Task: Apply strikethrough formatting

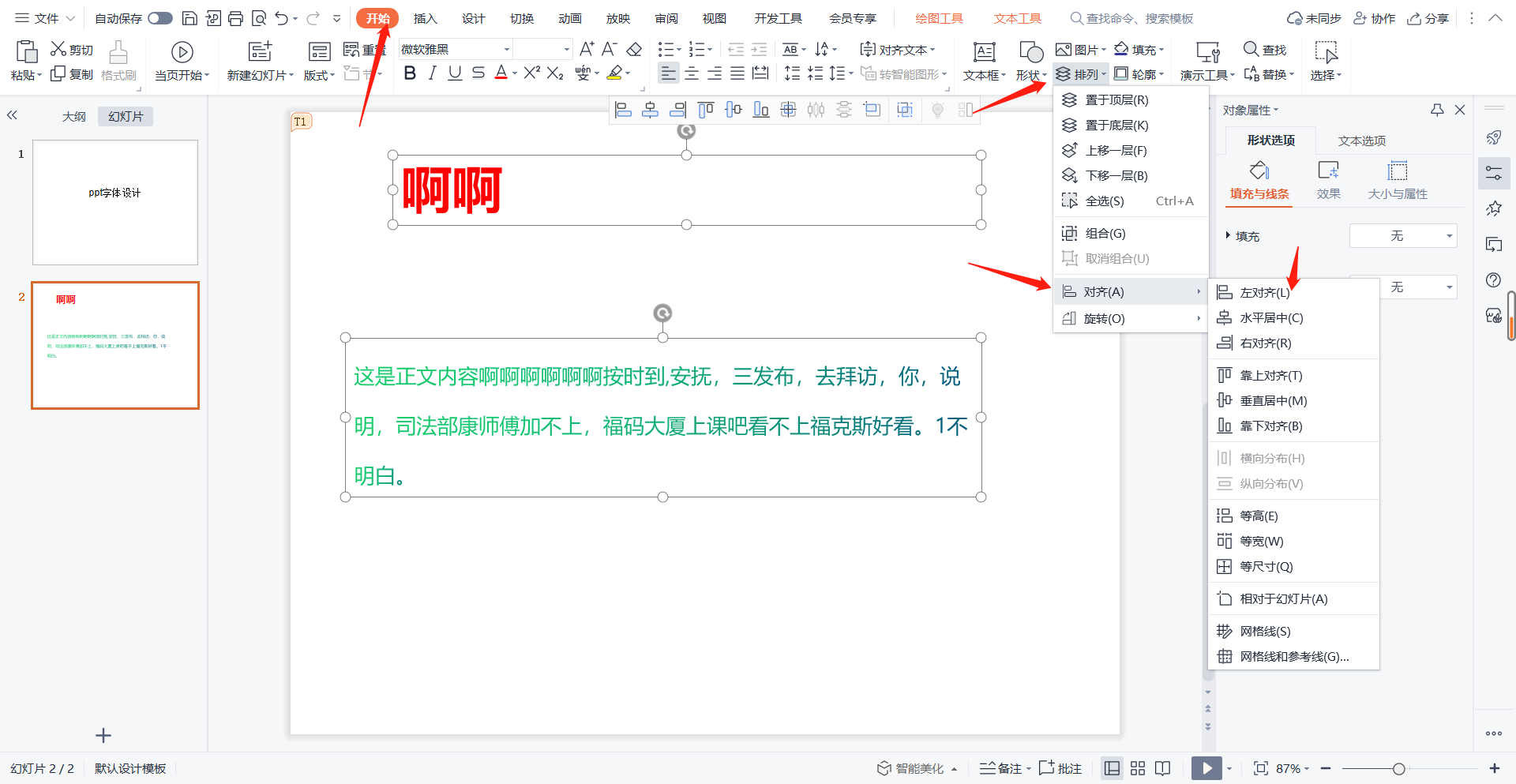Action: coord(478,73)
